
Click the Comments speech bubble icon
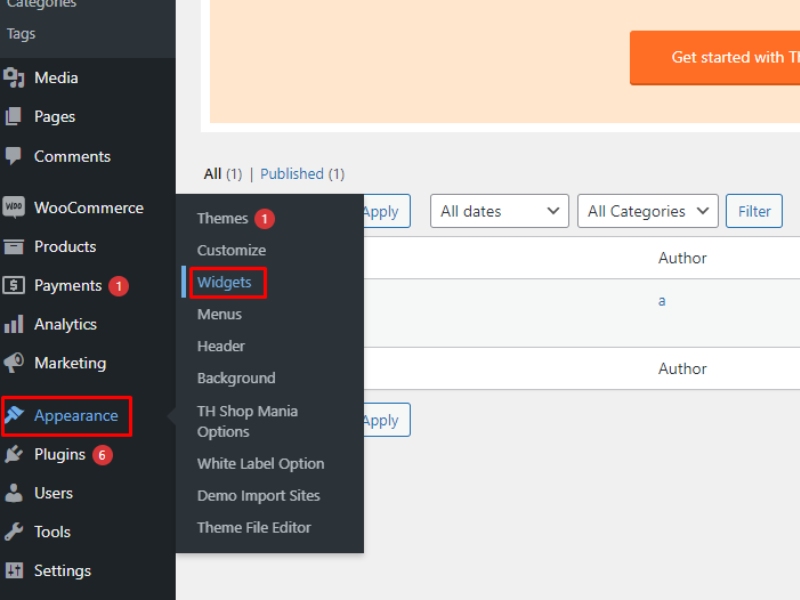click(14, 156)
